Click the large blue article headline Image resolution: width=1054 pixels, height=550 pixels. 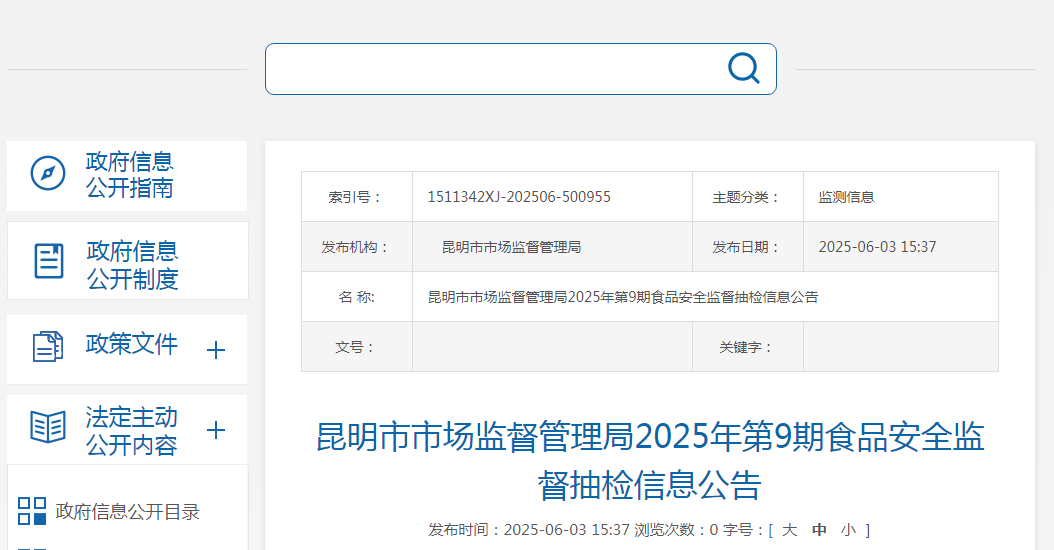pos(650,461)
